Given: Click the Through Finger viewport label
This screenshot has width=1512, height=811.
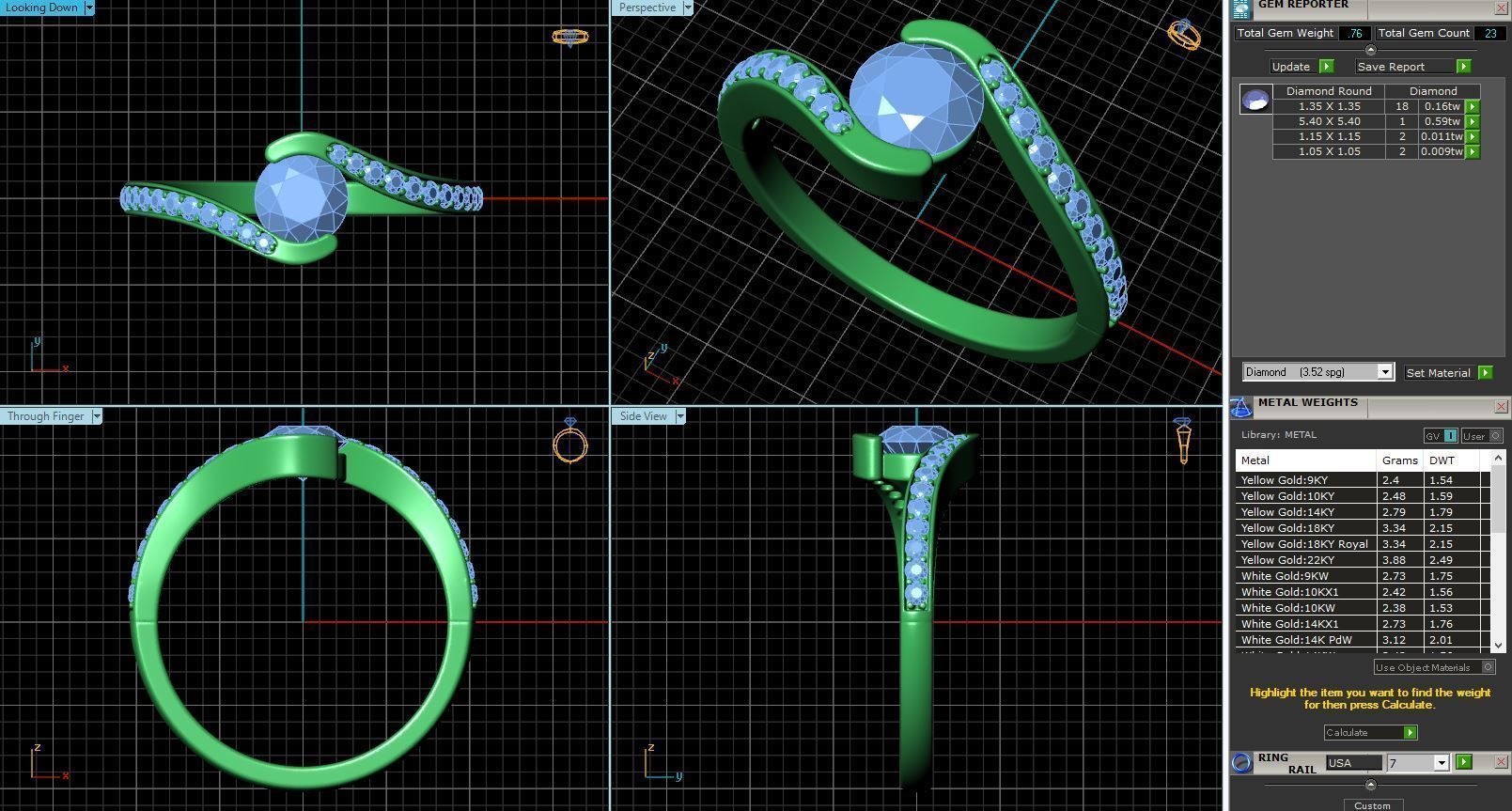Looking at the screenshot, I should point(46,416).
